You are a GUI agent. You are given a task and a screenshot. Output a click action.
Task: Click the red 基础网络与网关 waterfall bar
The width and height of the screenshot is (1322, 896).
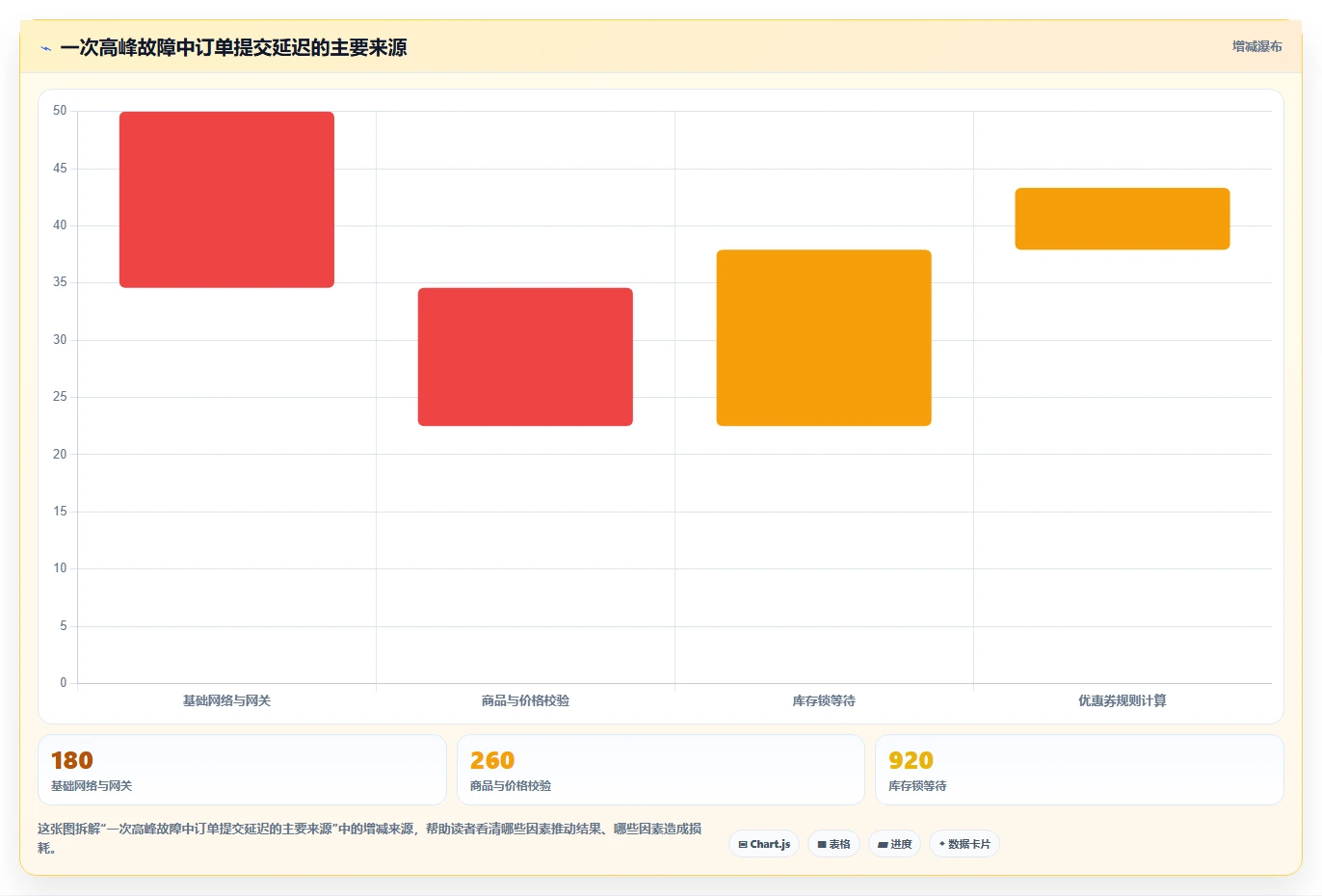(226, 199)
